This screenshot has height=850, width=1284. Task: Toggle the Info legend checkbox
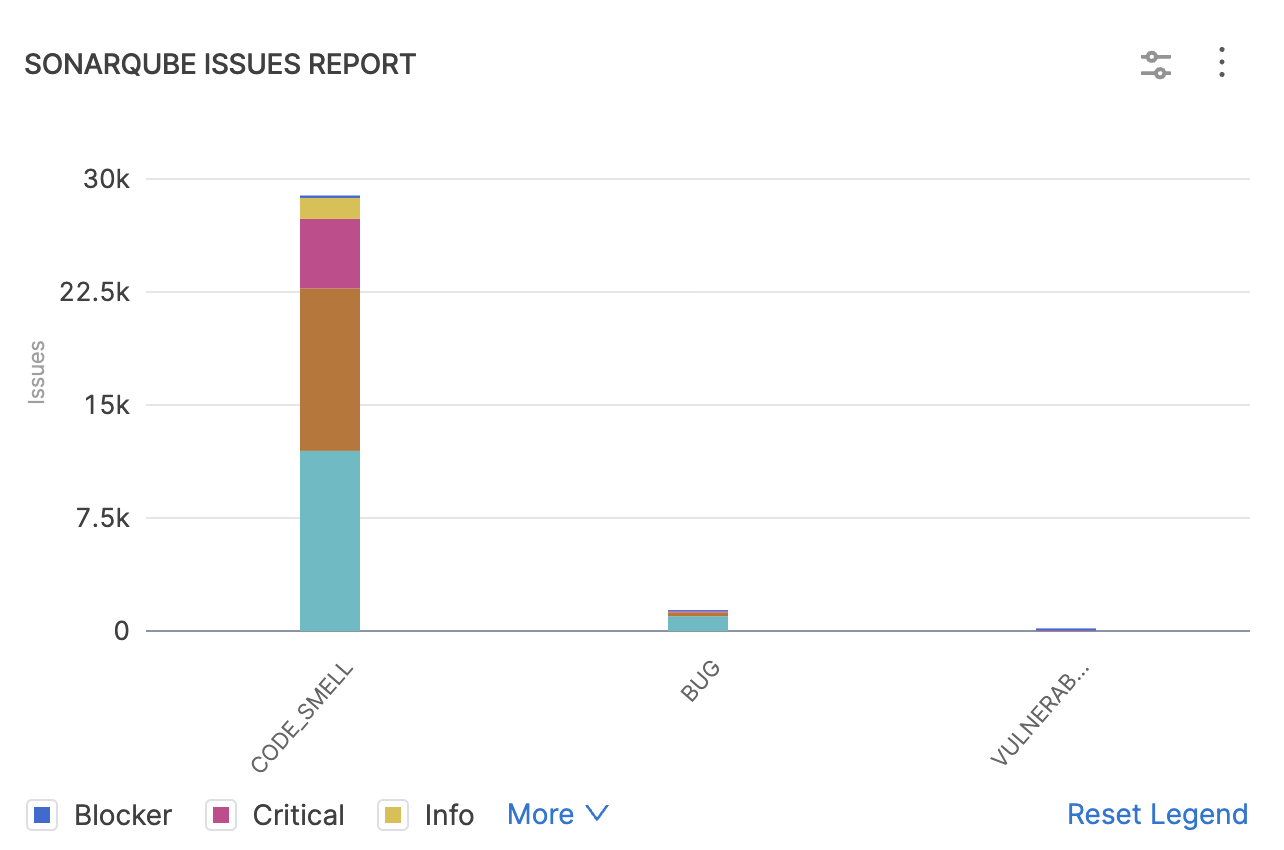point(392,815)
